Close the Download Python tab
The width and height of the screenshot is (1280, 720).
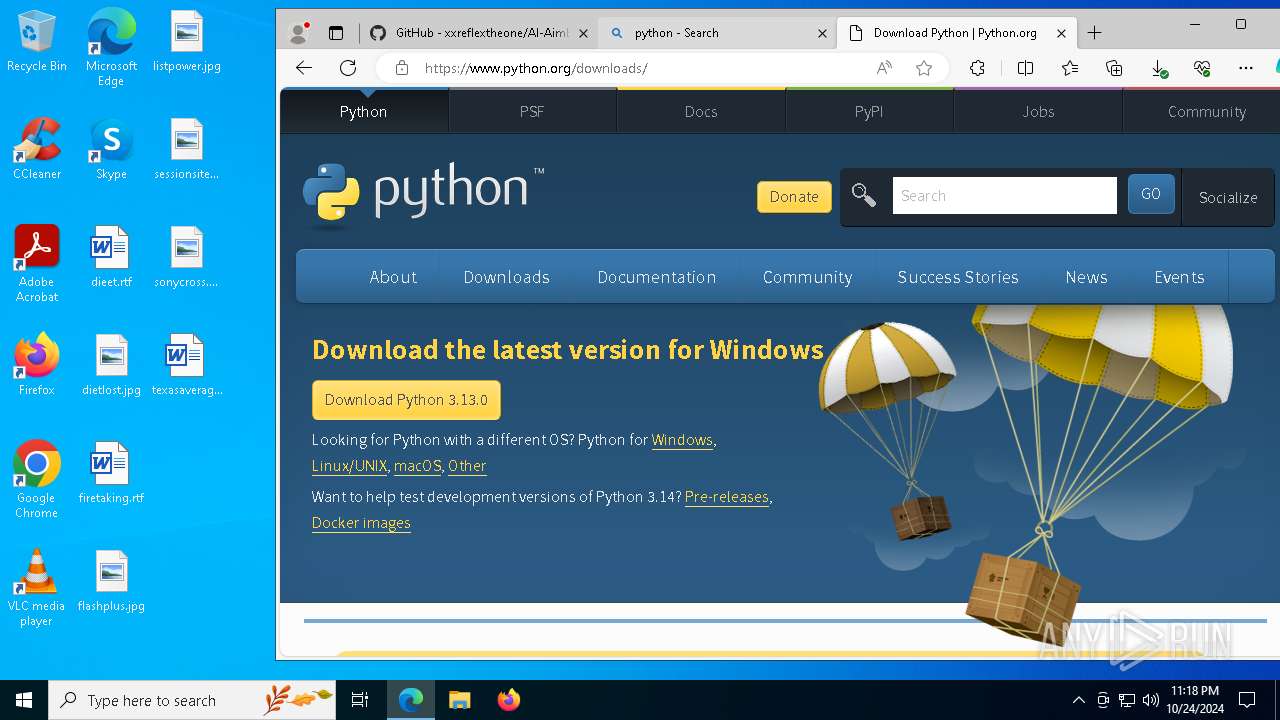click(1061, 33)
